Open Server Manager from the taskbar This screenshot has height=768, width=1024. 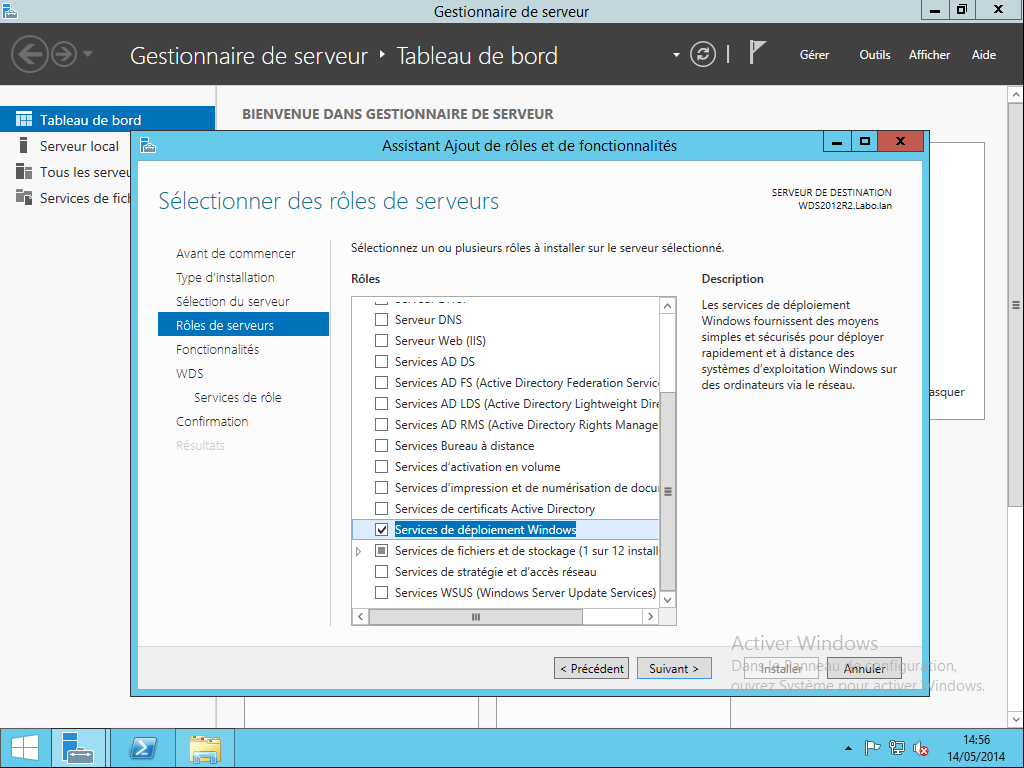click(78, 748)
